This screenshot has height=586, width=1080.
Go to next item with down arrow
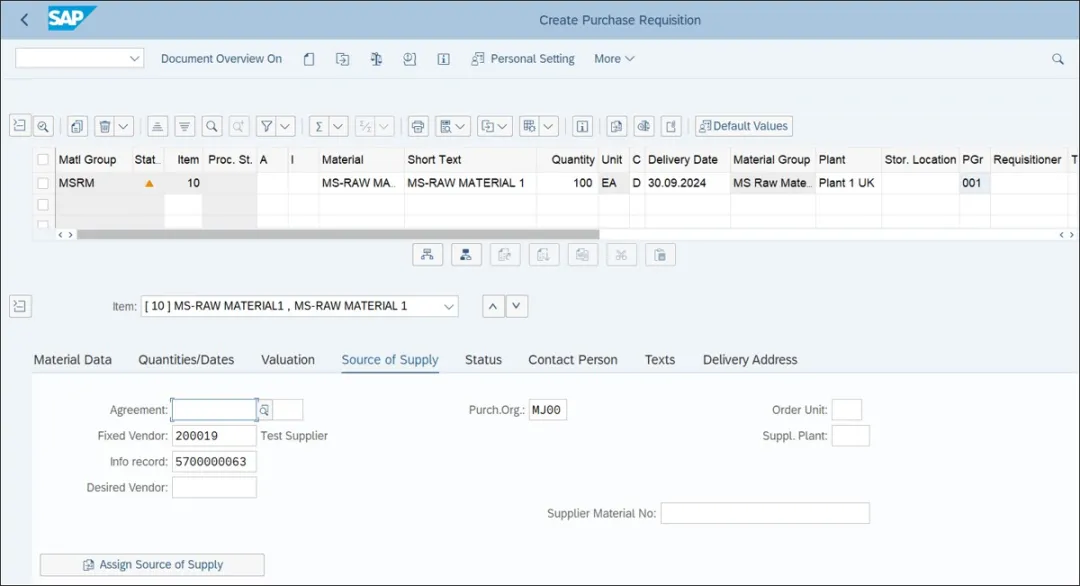(x=517, y=306)
